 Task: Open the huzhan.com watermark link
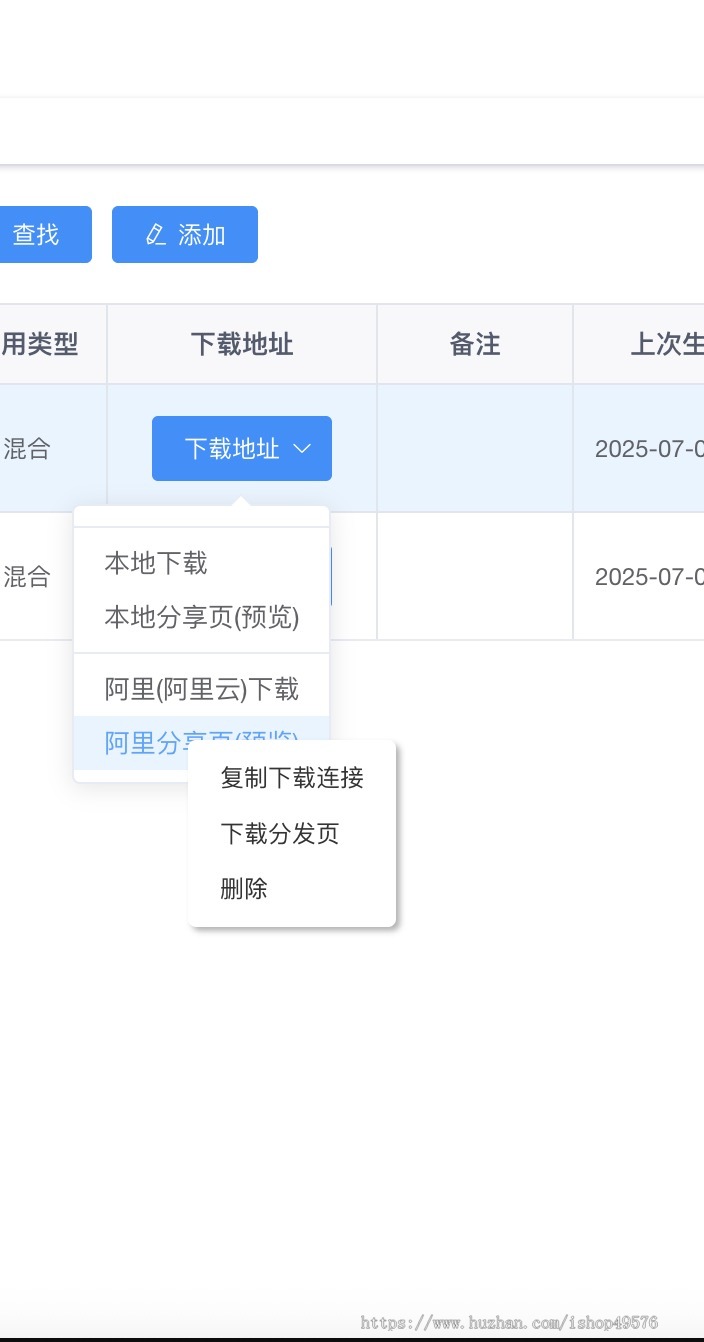(509, 1323)
